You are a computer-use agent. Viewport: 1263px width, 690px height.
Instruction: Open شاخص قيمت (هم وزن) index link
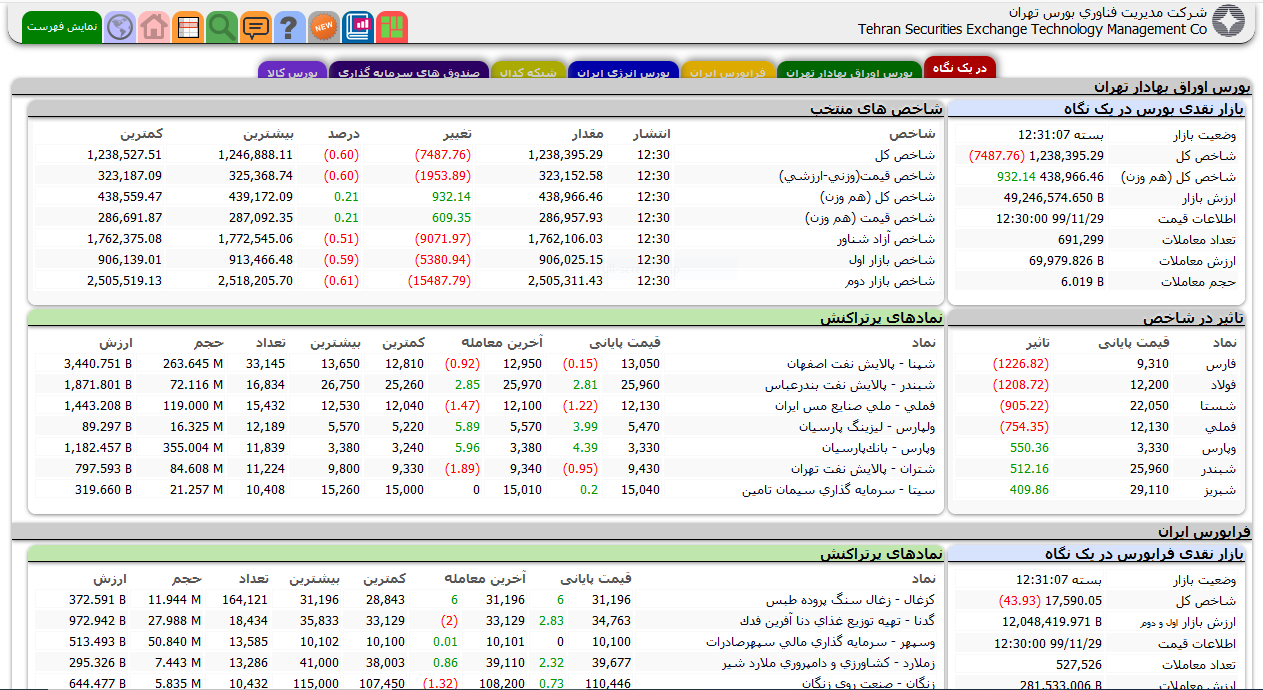870,218
